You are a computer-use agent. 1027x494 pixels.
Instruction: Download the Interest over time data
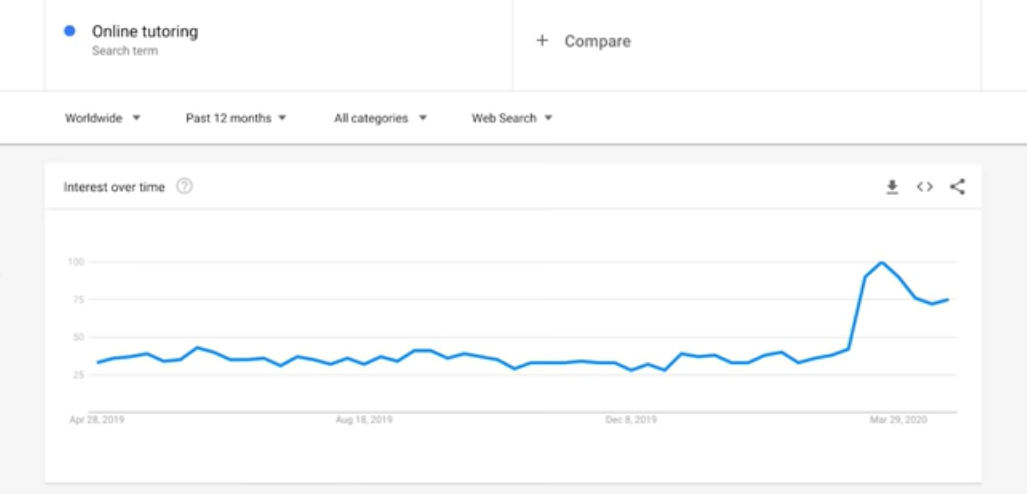click(x=892, y=187)
